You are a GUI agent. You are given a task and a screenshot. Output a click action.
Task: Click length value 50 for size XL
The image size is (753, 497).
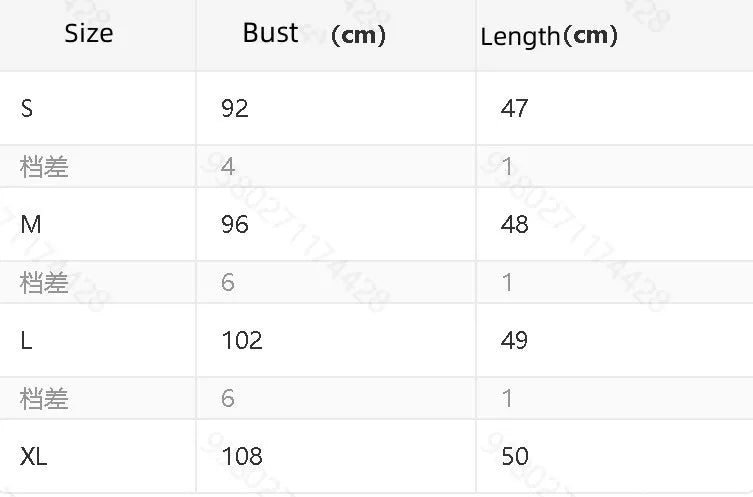coord(515,456)
